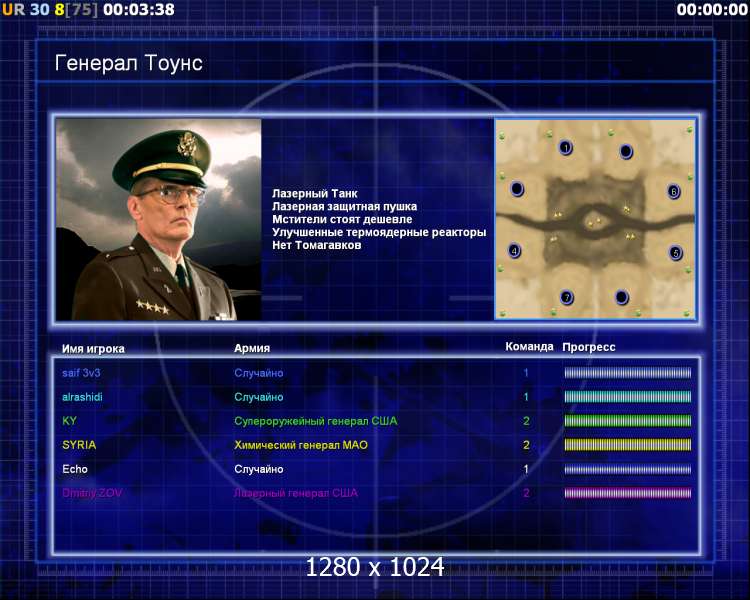Click the Лазерный Танк feature line
Viewport: 750px width, 600px height.
315,193
